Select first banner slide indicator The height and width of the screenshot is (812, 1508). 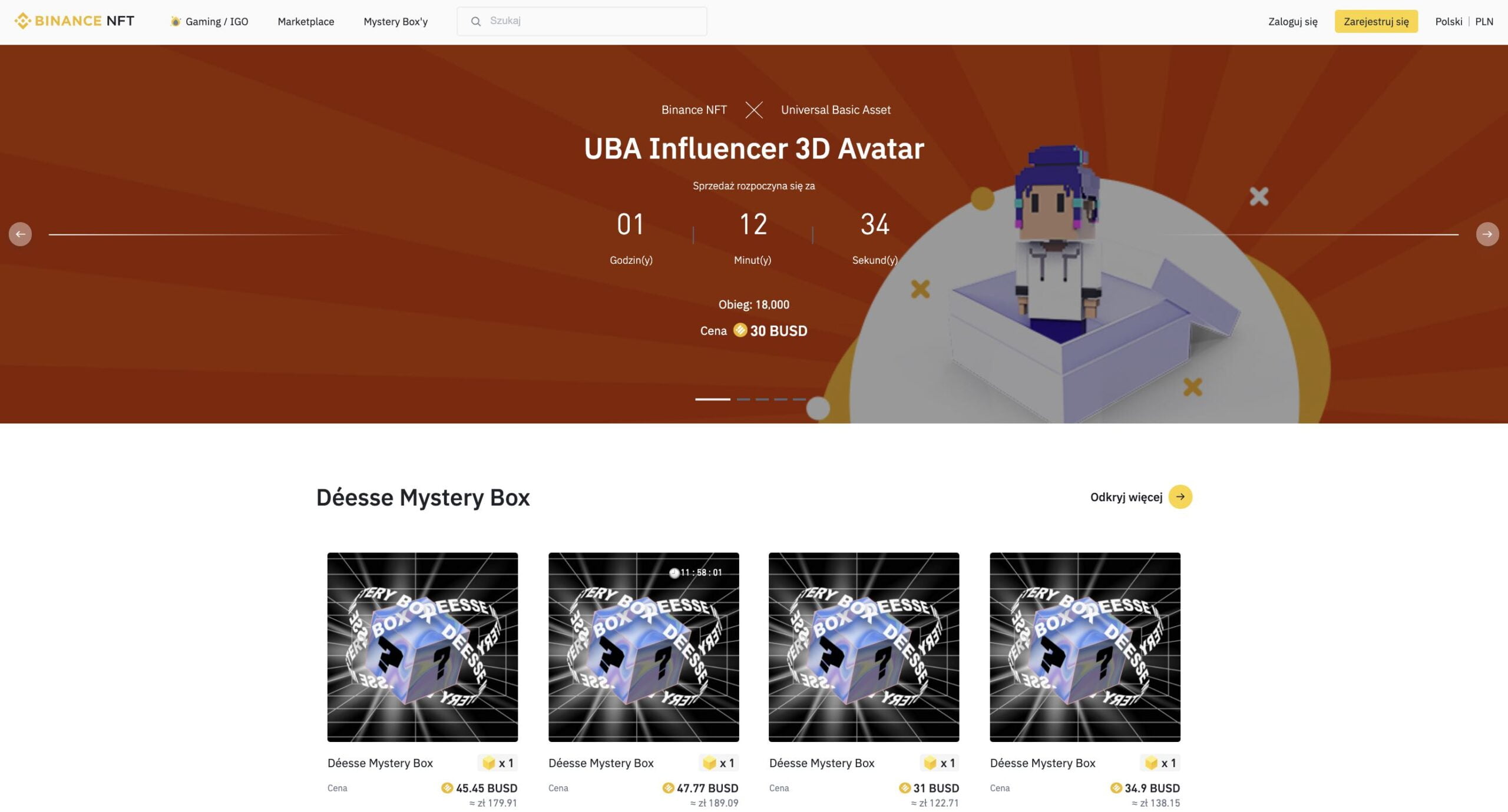(713, 399)
